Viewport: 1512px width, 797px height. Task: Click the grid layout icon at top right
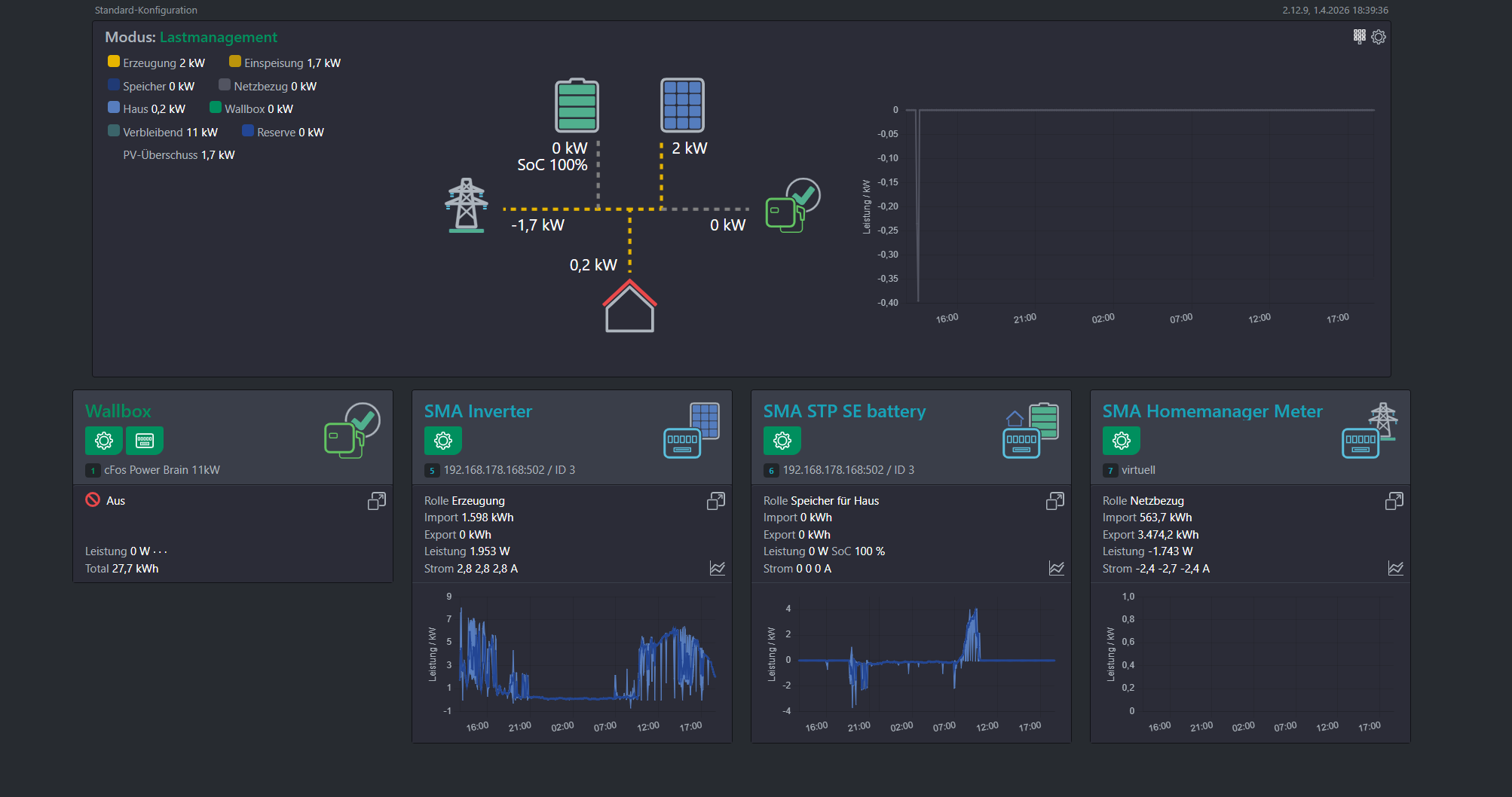tap(1359, 36)
